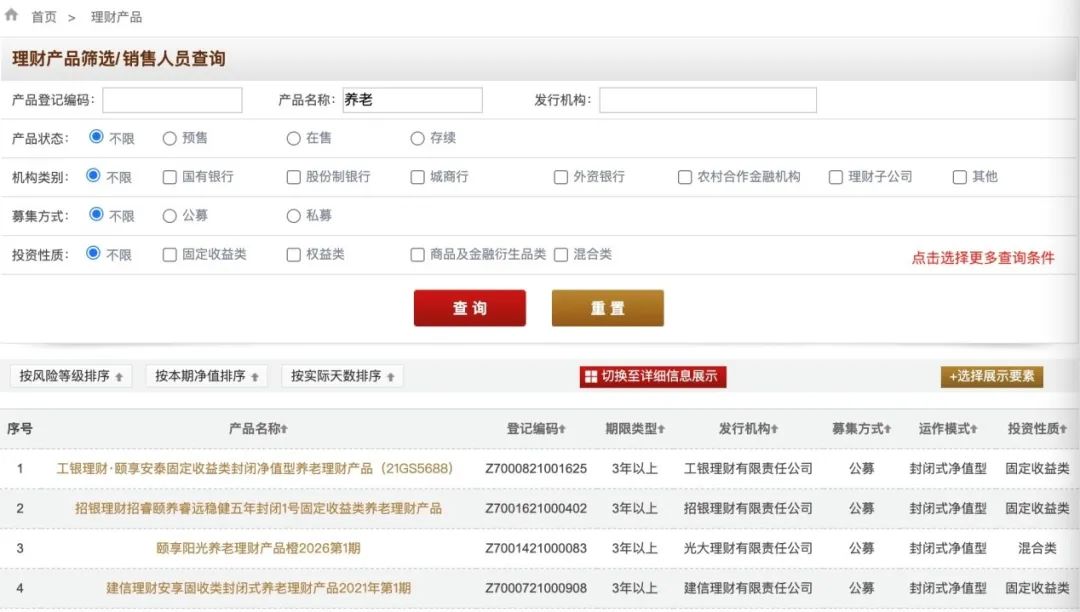Click 切换至详细信息展示 button

[x=653, y=376]
